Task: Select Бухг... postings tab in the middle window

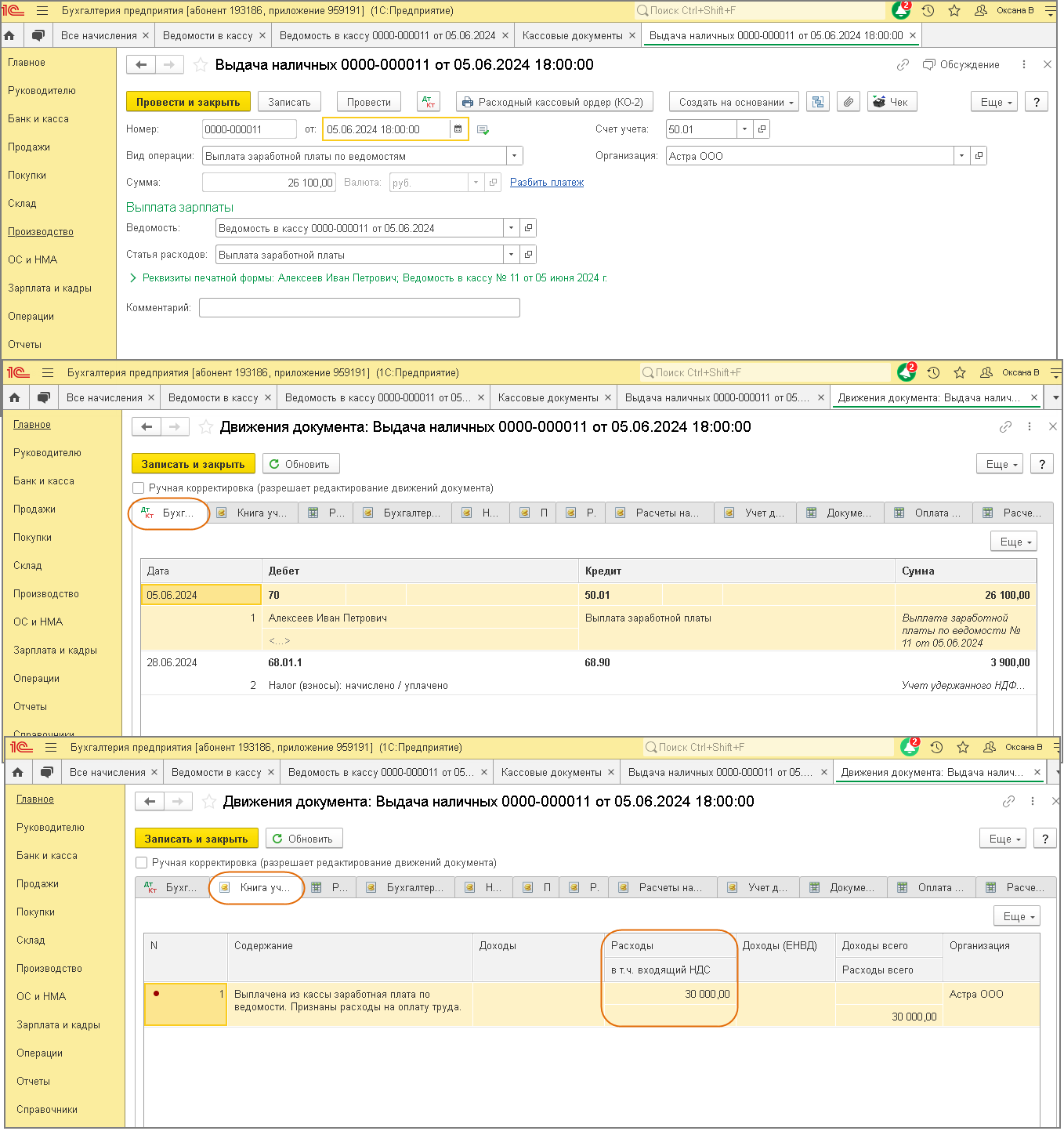Action: (168, 513)
